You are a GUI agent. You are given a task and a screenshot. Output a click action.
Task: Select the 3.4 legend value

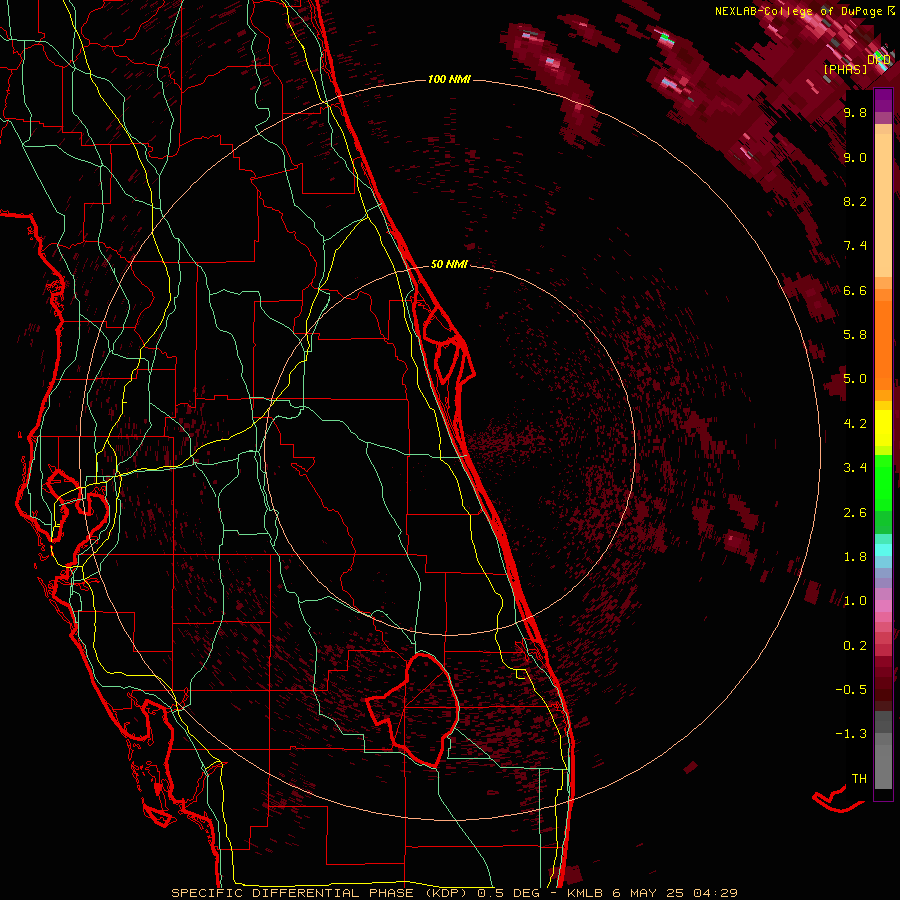[855, 468]
